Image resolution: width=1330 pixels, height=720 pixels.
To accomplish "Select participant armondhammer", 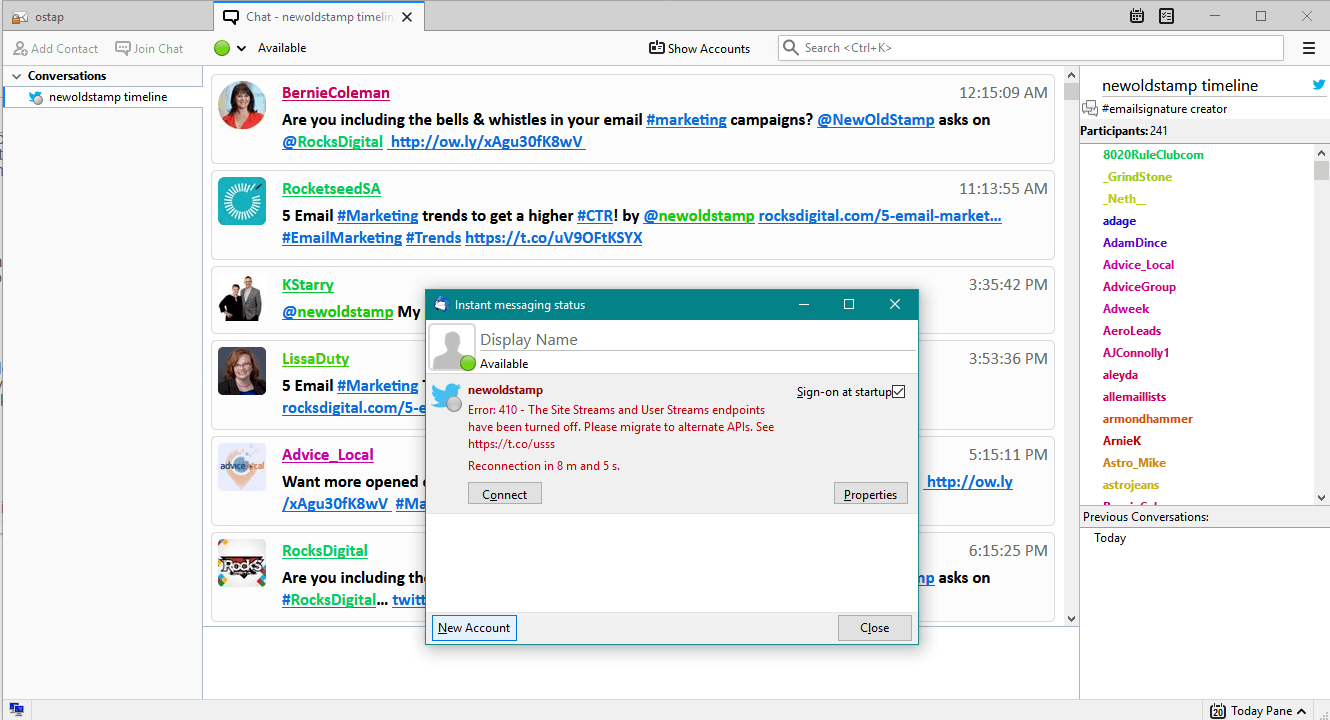I will [x=1148, y=419].
